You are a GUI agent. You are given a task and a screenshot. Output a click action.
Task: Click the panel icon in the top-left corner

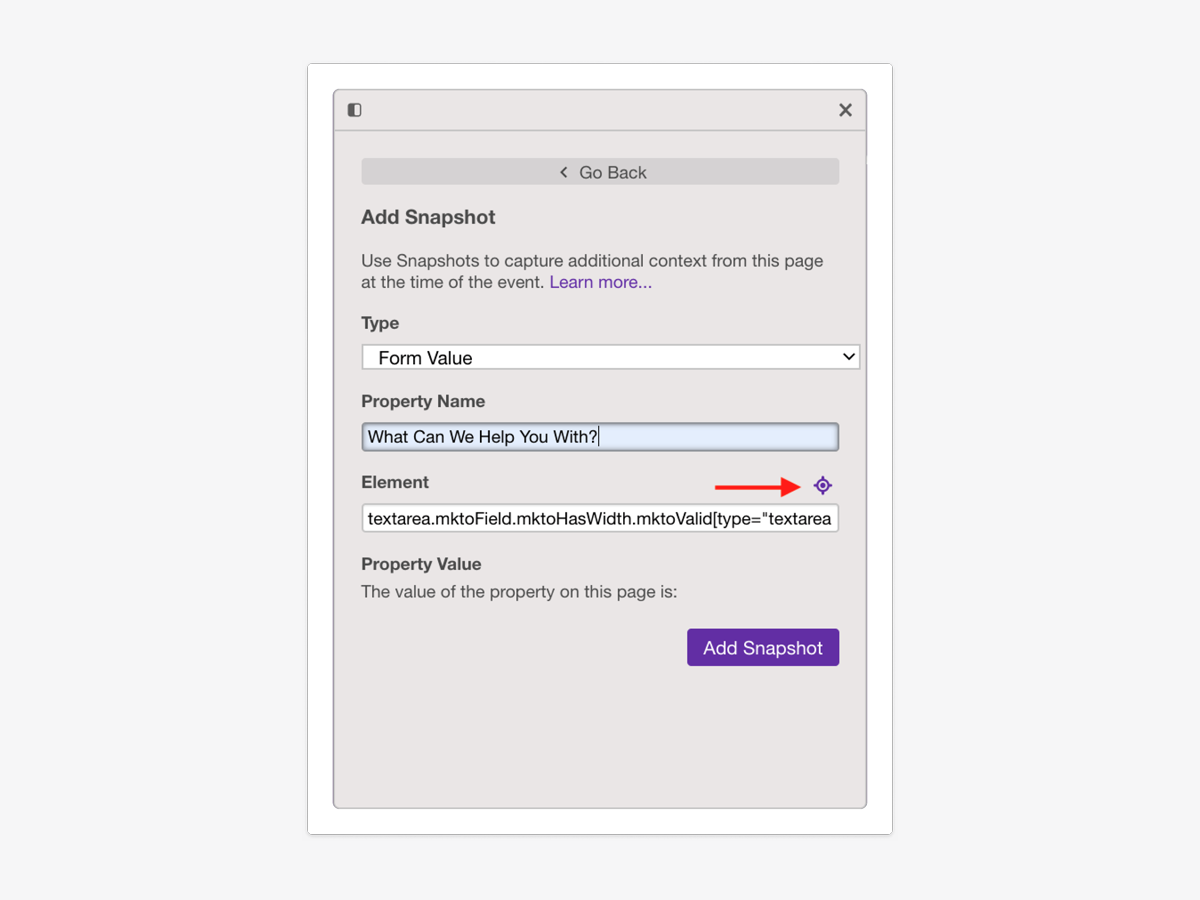tap(354, 110)
